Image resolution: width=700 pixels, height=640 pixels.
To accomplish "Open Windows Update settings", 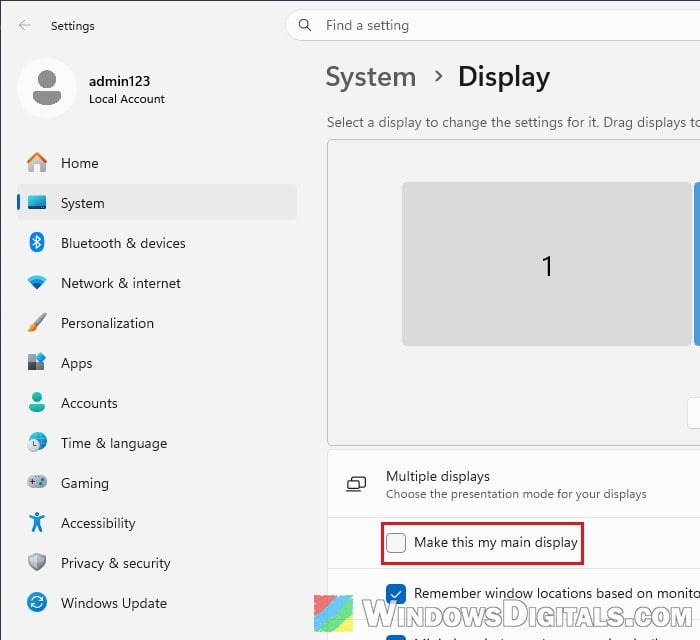I will click(x=157, y=603).
